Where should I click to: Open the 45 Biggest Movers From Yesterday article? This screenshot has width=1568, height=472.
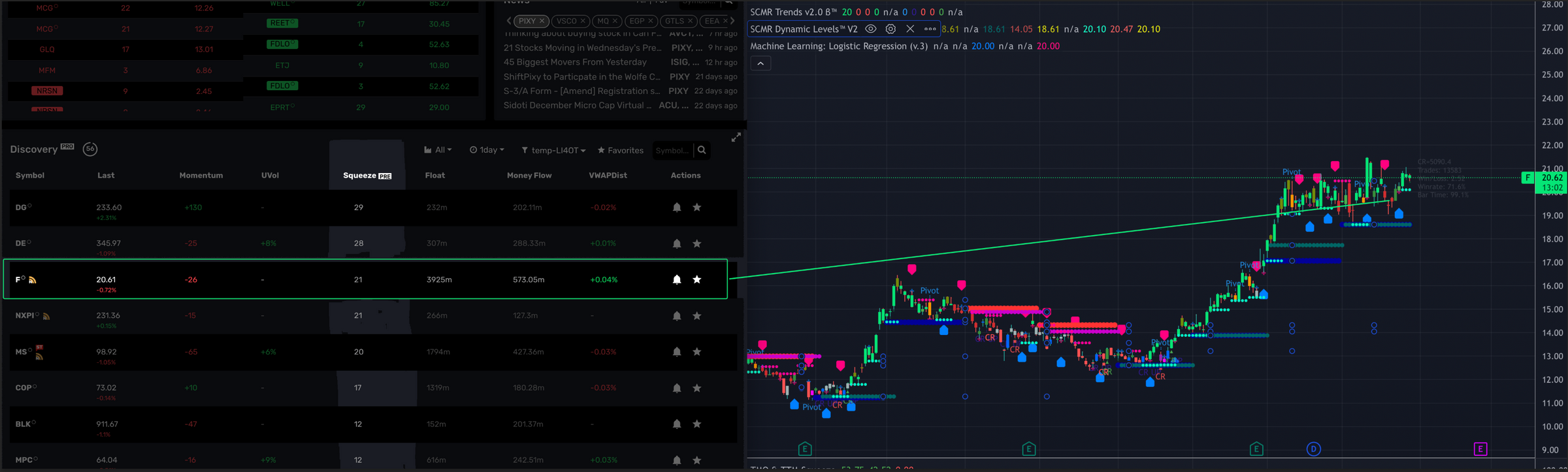coord(575,62)
